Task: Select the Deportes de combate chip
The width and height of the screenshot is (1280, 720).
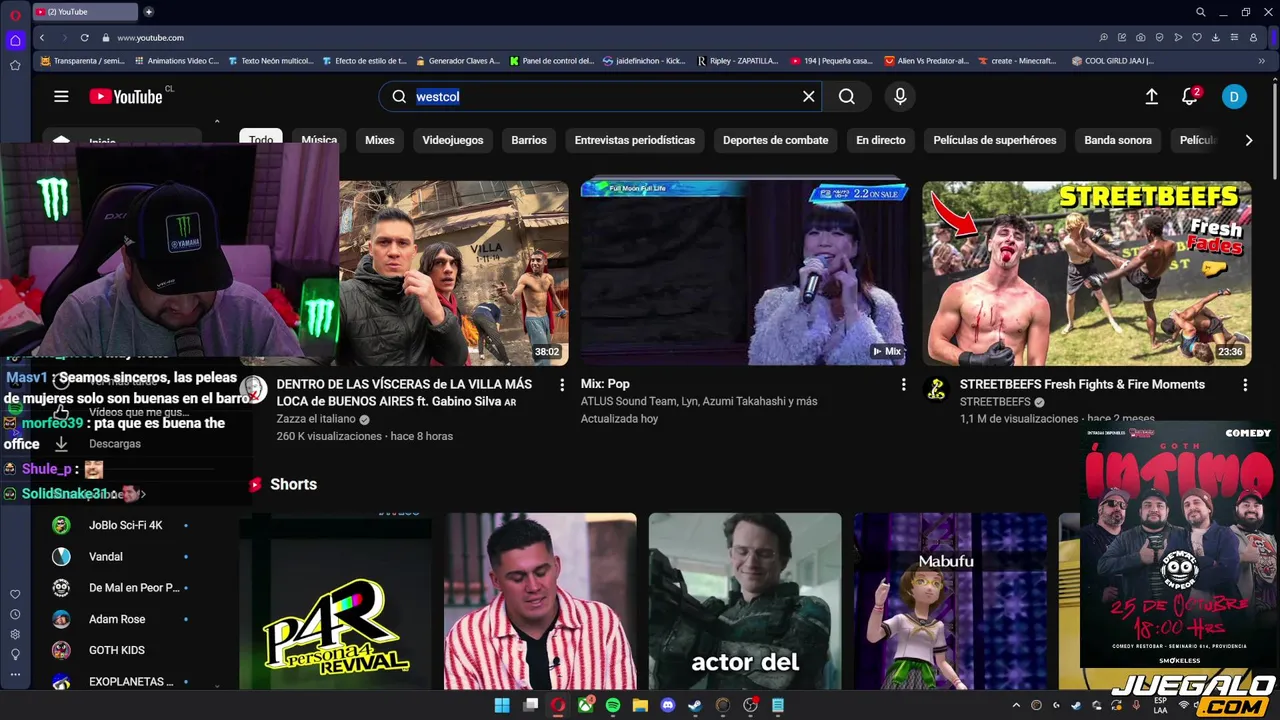Action: point(776,140)
